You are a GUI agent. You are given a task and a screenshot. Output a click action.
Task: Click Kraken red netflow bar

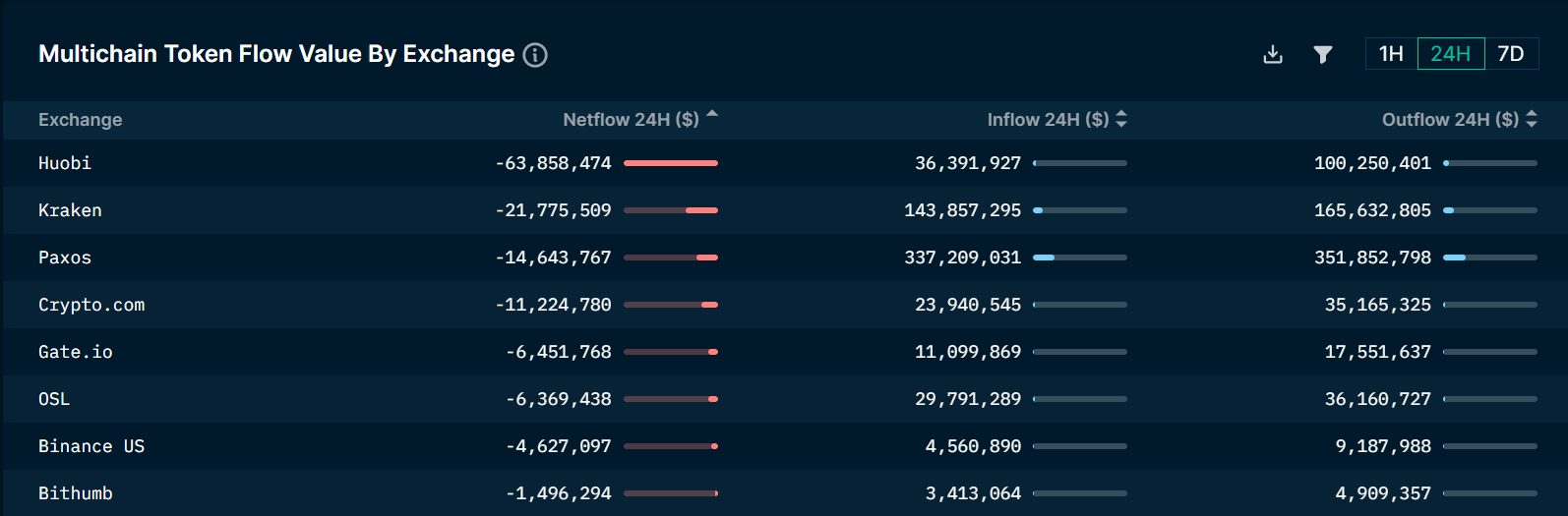701,210
